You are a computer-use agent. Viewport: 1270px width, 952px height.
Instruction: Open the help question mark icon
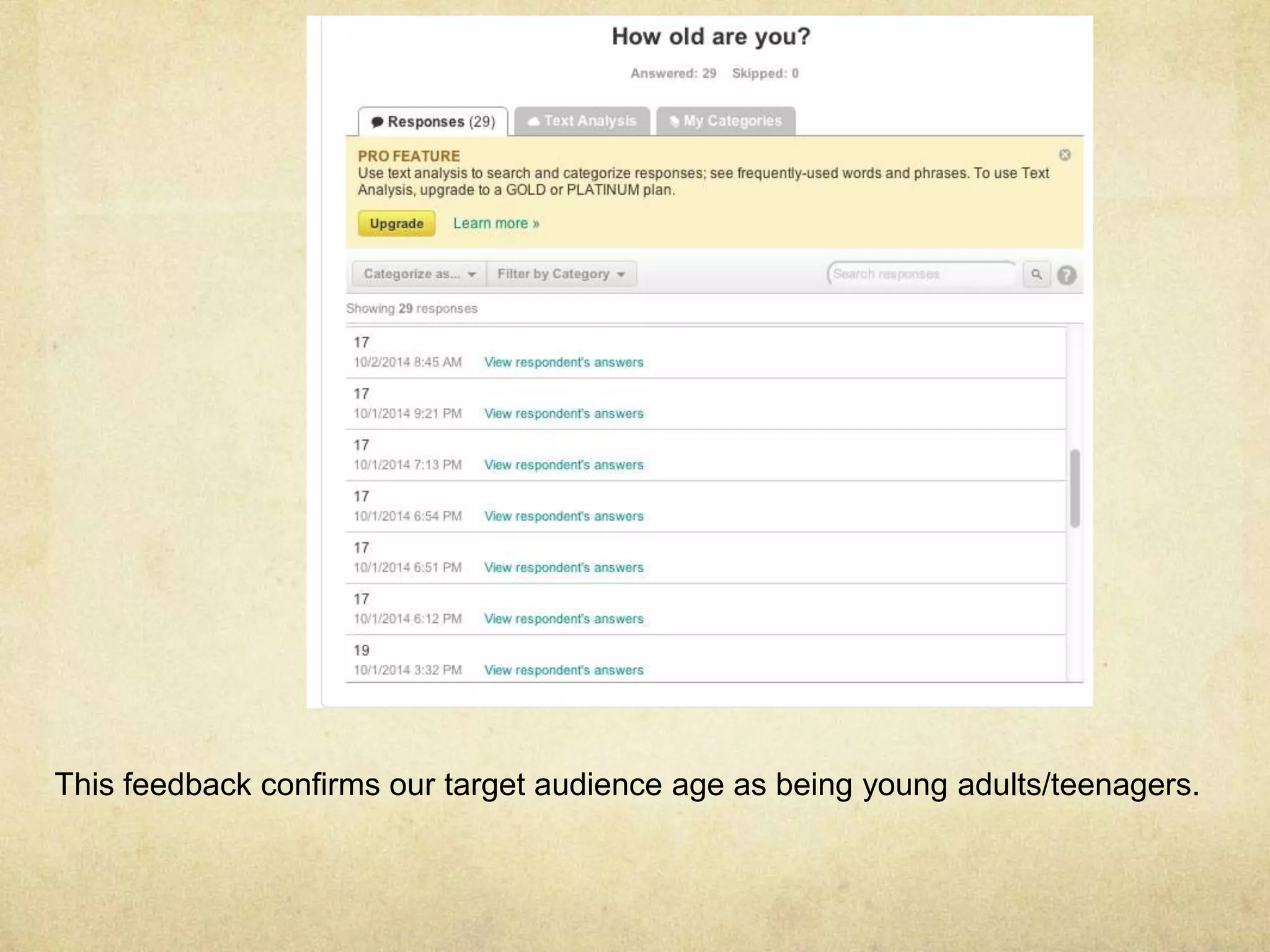click(1067, 275)
